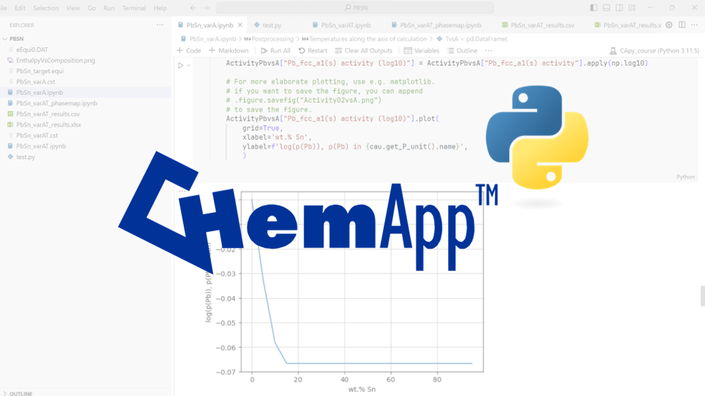This screenshot has height=396, width=705.
Task: Add a new Code cell
Action: tap(189, 51)
